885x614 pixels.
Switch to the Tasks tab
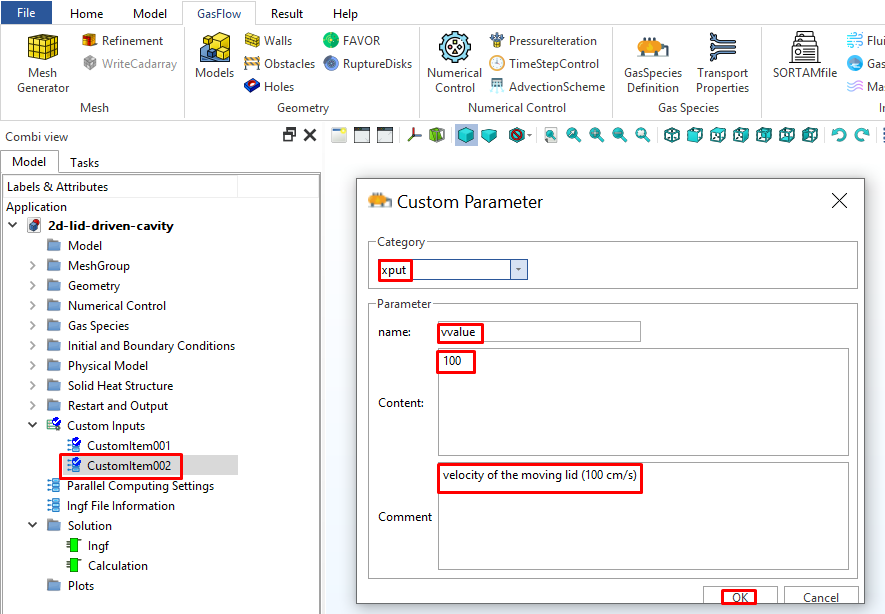[x=85, y=162]
